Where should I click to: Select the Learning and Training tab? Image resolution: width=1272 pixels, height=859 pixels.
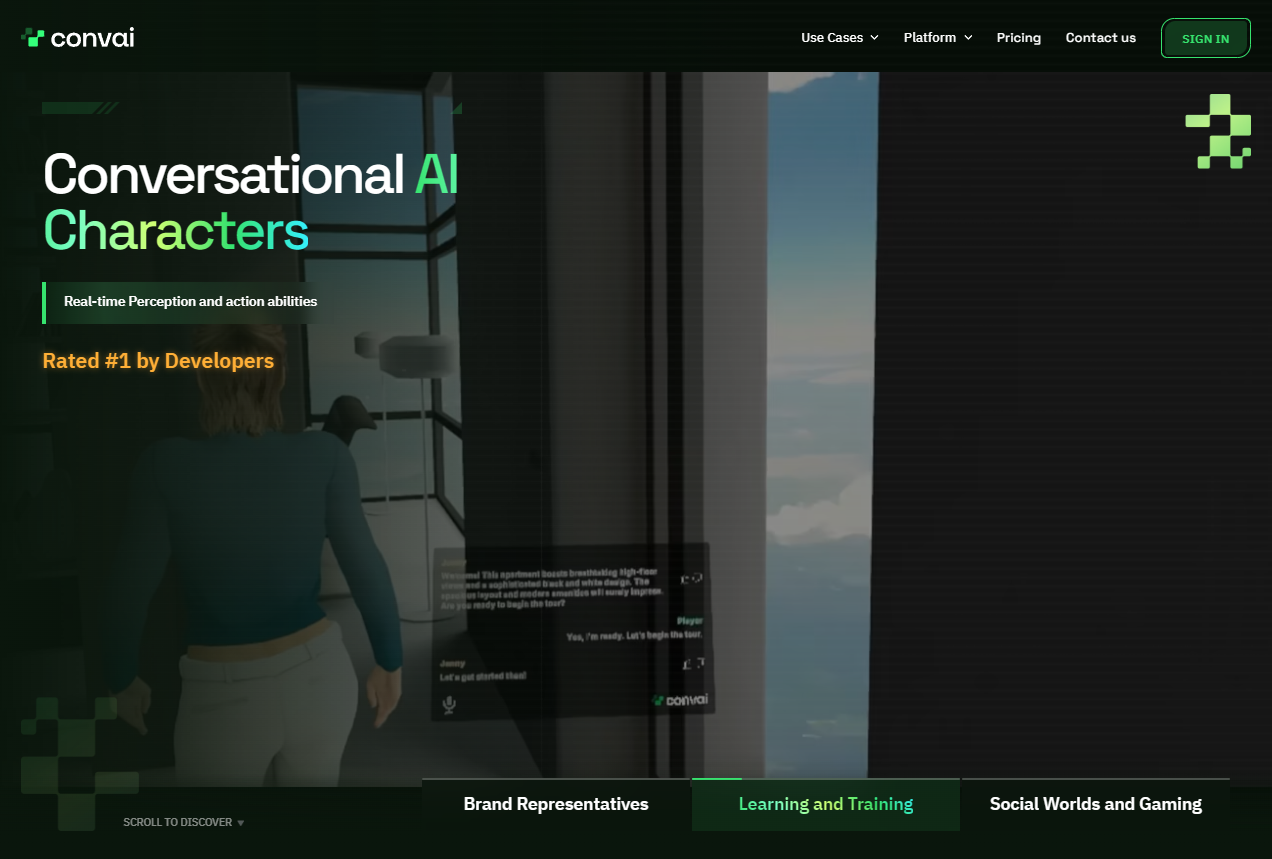coord(825,804)
